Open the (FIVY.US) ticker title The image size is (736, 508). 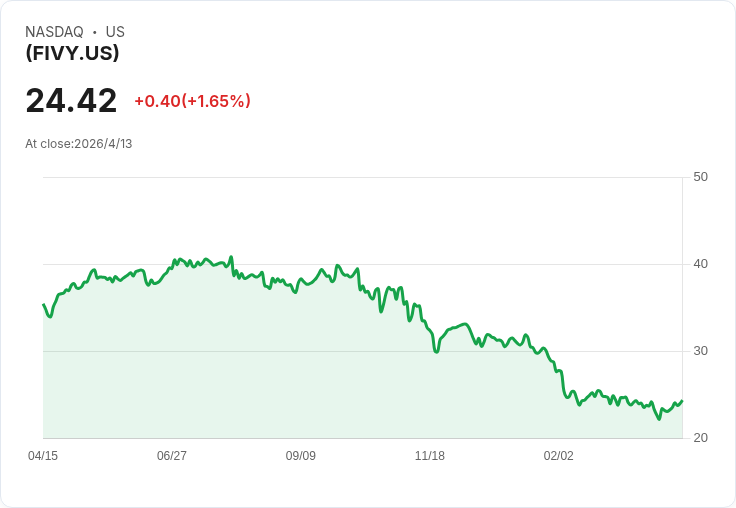[72, 53]
